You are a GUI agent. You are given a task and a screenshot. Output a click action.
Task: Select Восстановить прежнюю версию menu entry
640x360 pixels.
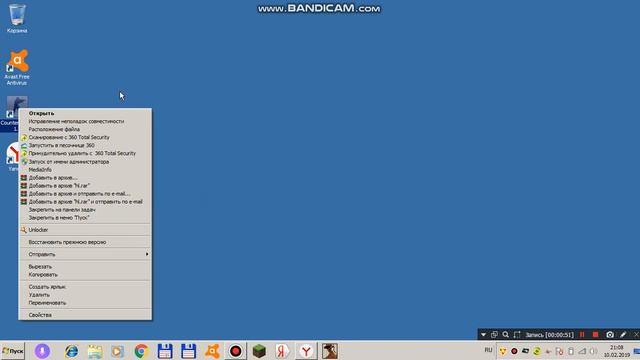[x=85, y=242]
